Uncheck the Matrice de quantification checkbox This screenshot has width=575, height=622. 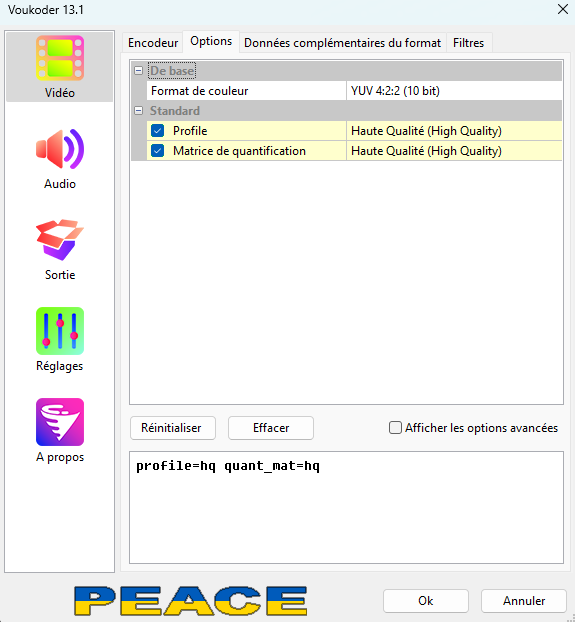(x=157, y=151)
